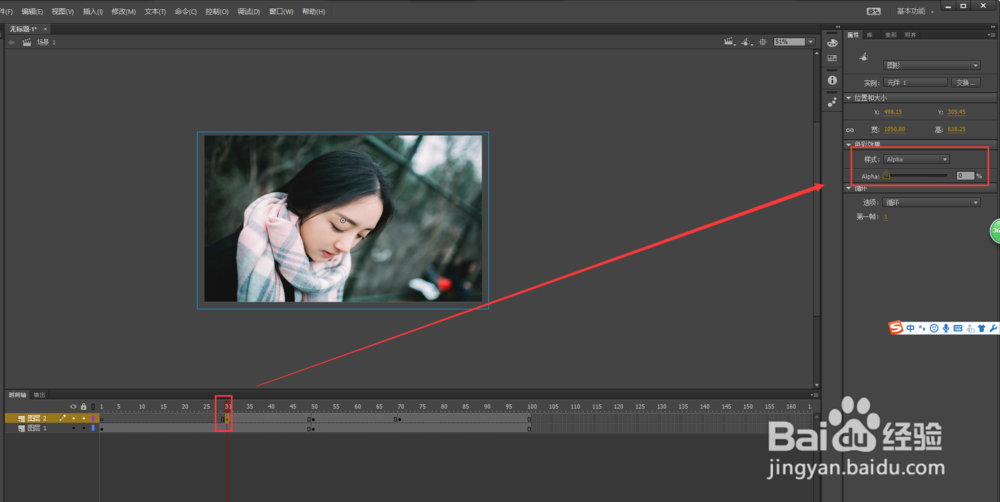Open the Color panel palette icon
This screenshot has height=502, width=1000.
tap(832, 43)
